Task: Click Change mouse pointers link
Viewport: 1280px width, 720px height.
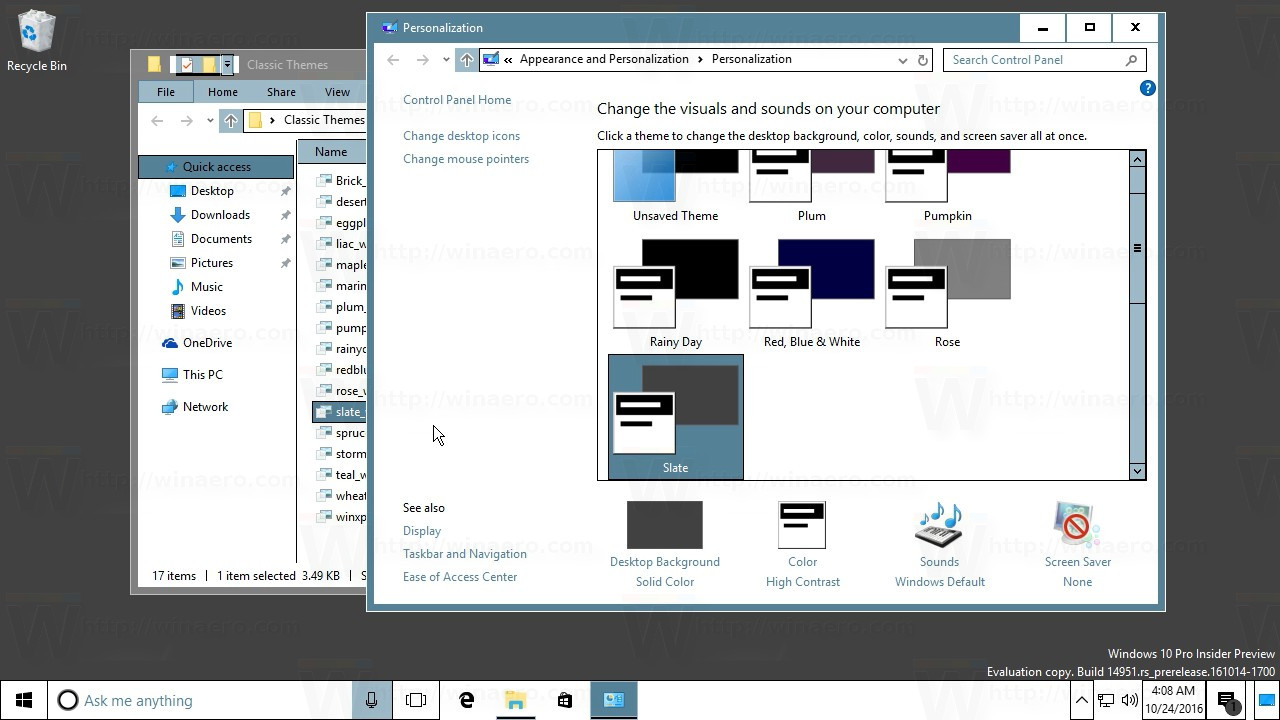Action: 466,159
